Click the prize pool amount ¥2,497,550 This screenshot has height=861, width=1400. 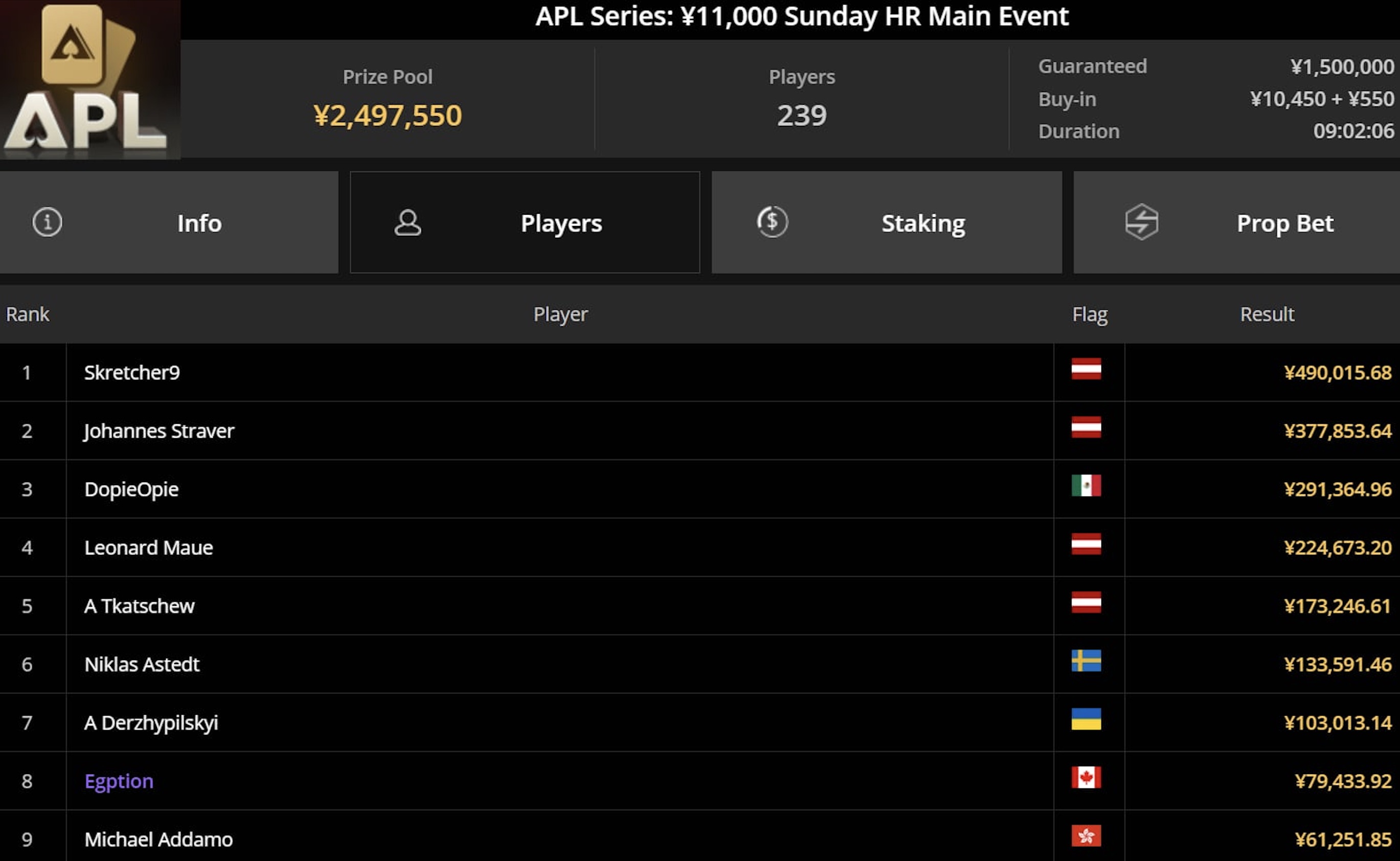point(387,116)
